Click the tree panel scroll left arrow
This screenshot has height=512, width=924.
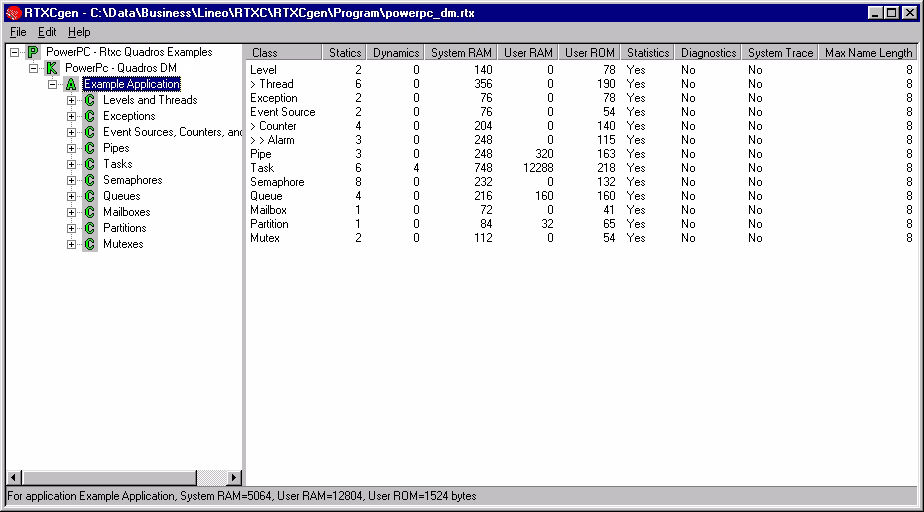point(15,477)
